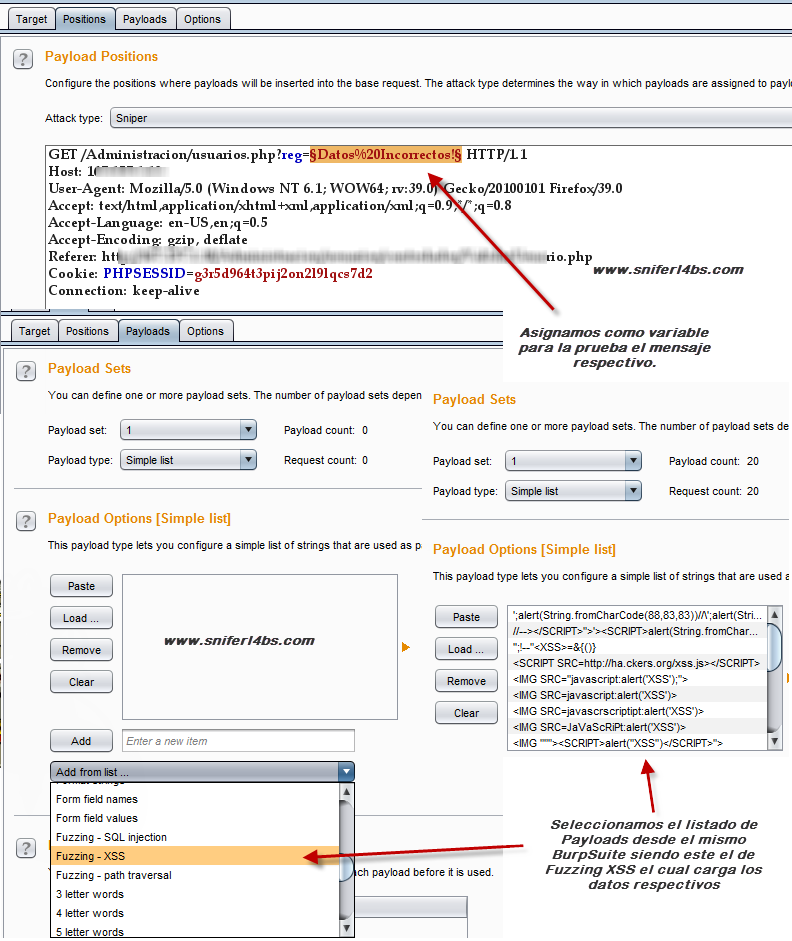The height and width of the screenshot is (941, 792).
Task: Select SCRIPT SRC=http://ha.ckers.org/xss.js payload
Action: tap(637, 663)
